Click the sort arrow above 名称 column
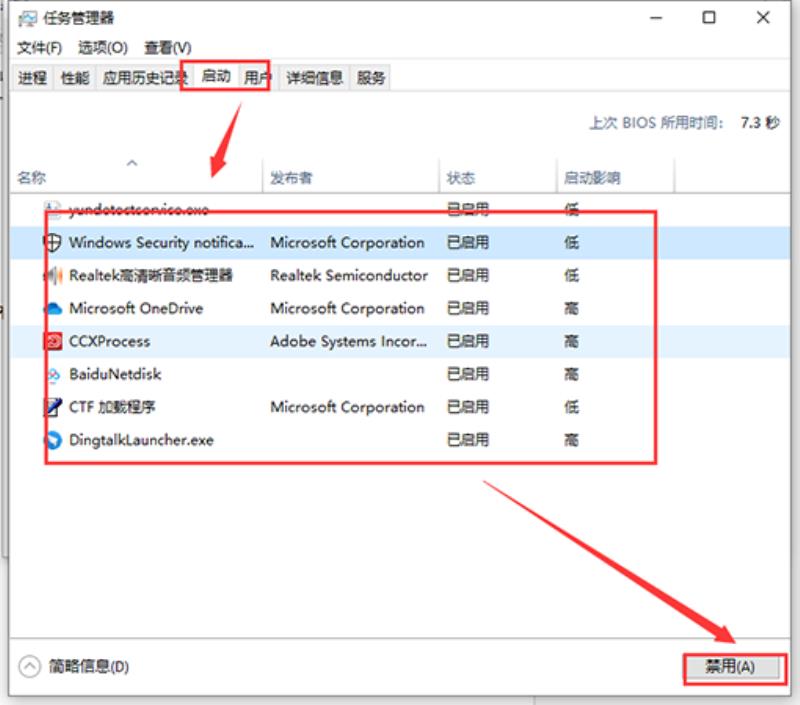Image resolution: width=800 pixels, height=705 pixels. click(132, 163)
